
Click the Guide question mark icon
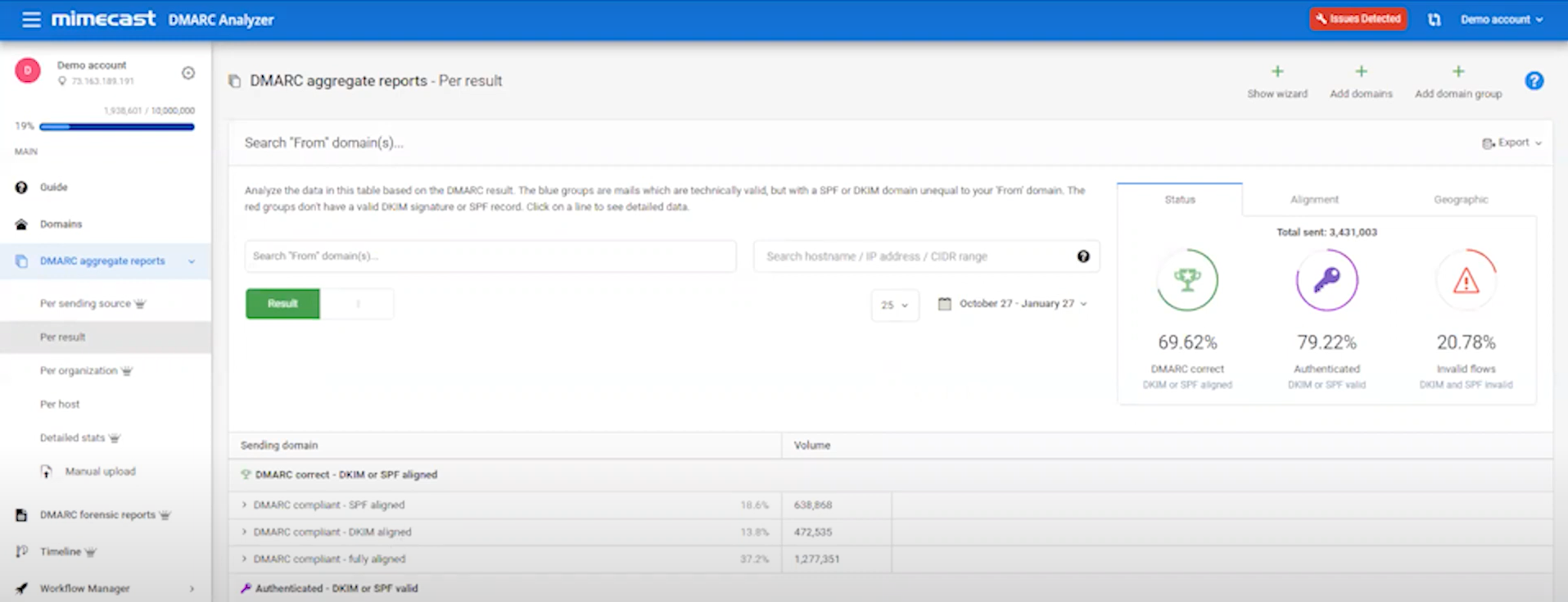coord(21,188)
